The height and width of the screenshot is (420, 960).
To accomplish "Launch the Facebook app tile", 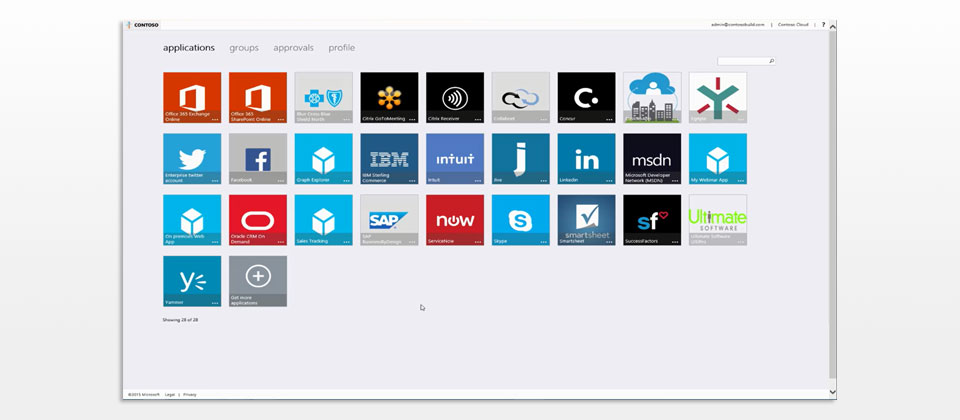I will click(x=258, y=159).
